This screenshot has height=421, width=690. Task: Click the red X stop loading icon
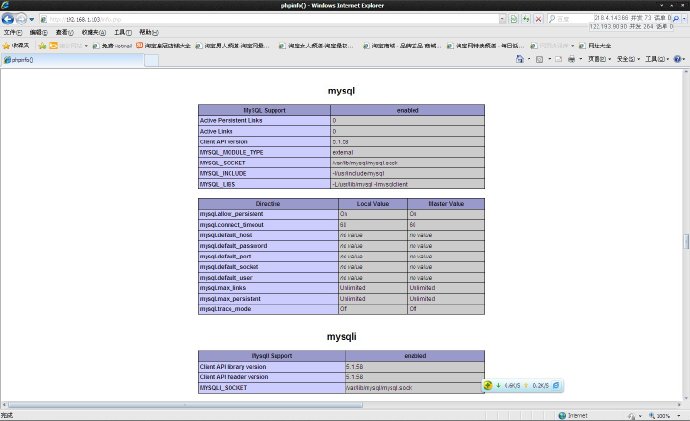click(x=538, y=19)
